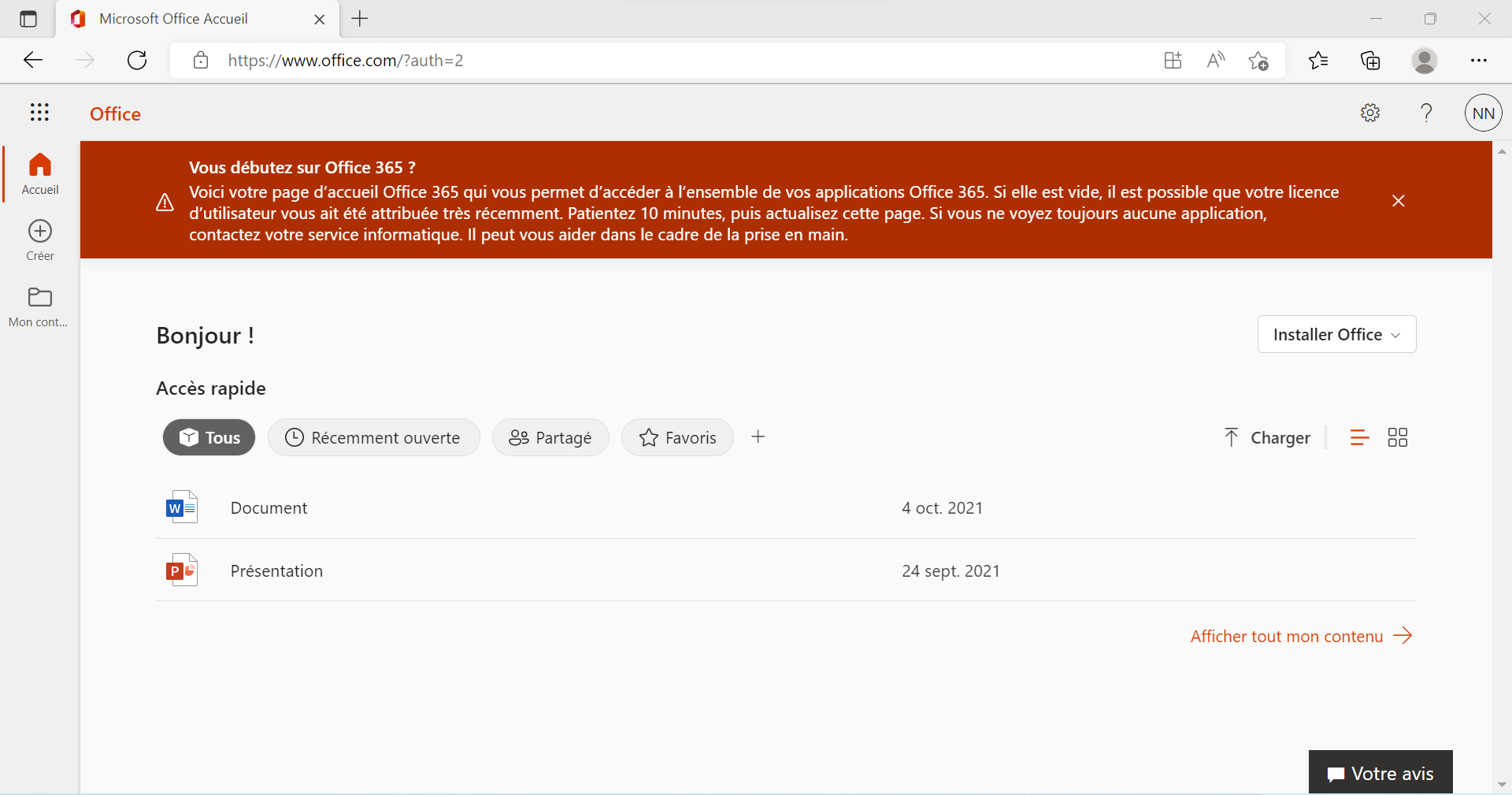Activate Read aloud icon
The height and width of the screenshot is (795, 1512).
[x=1216, y=60]
